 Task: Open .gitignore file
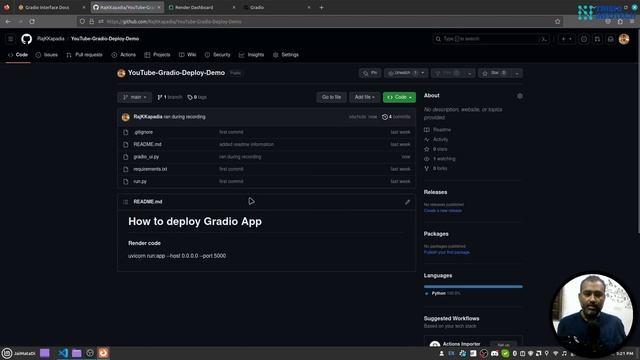point(143,132)
